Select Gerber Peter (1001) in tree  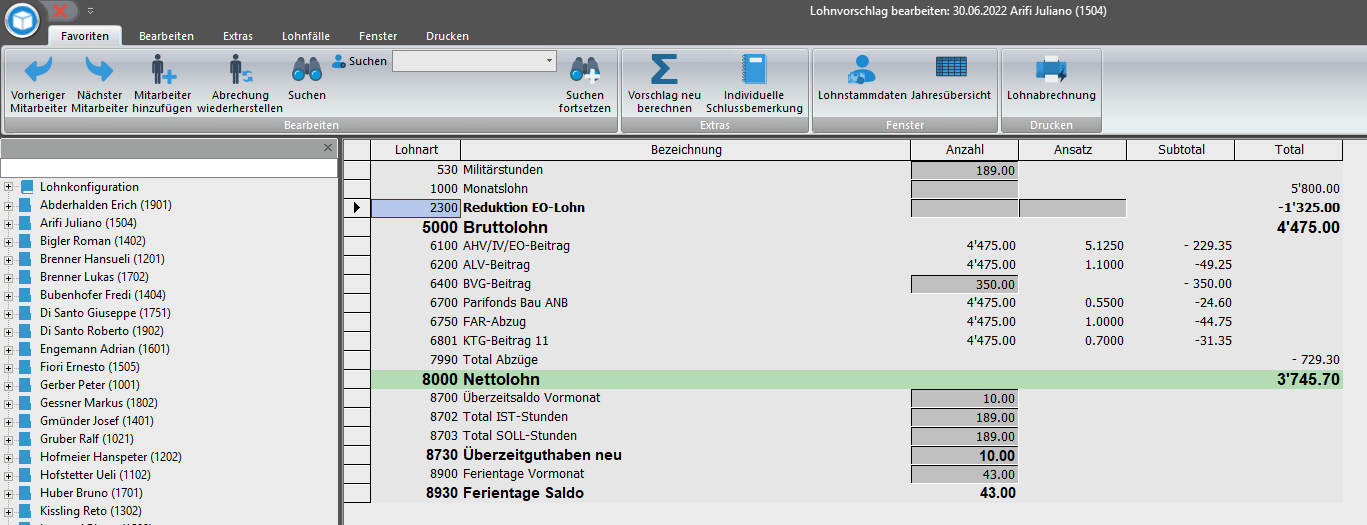point(90,385)
